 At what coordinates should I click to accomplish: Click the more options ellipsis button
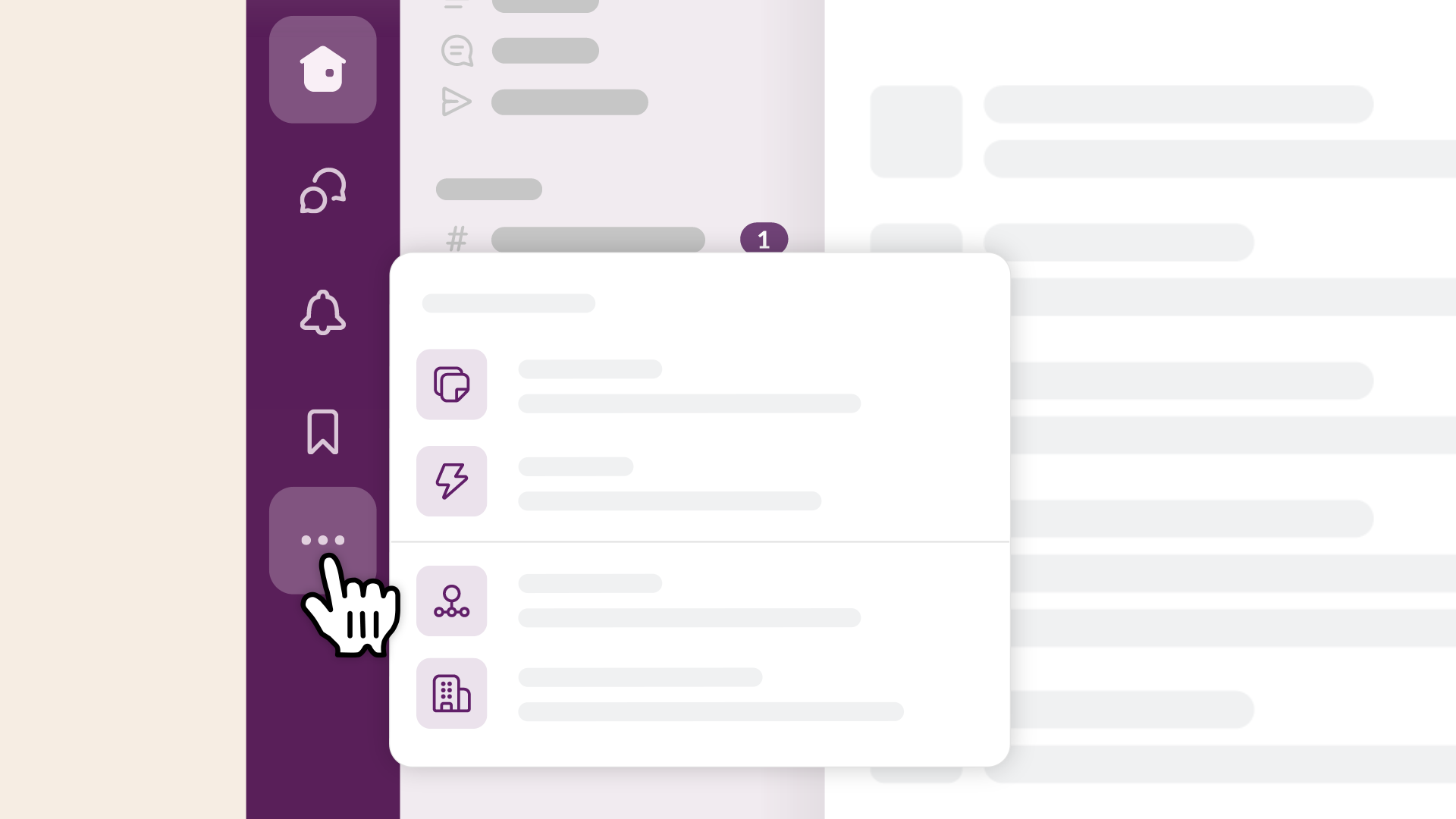click(322, 540)
